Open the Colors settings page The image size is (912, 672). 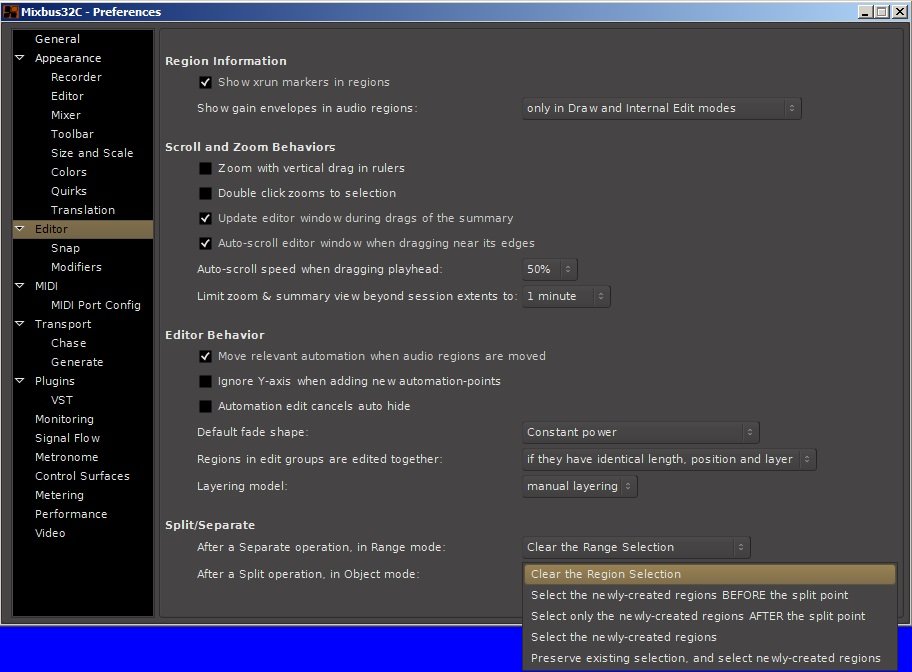point(69,172)
